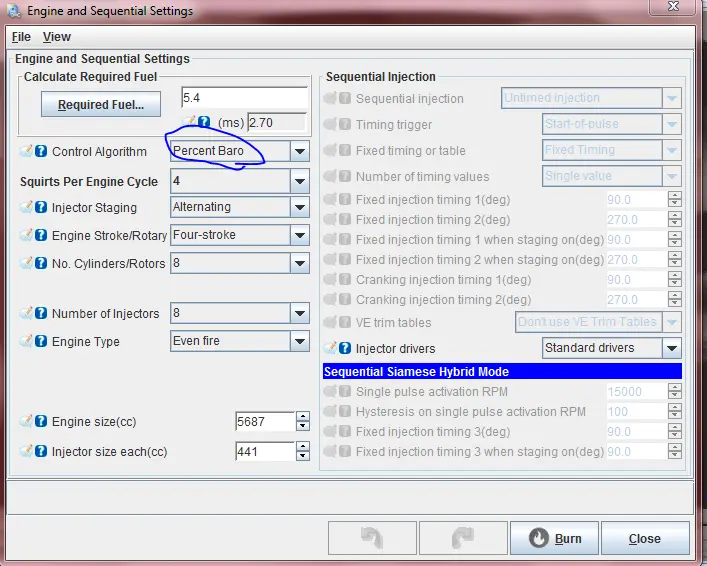Viewport: 707px width, 566px height.
Task: Click pencil note icon for No. Cylinders/Rotors
Action: pyautogui.click(x=26, y=262)
